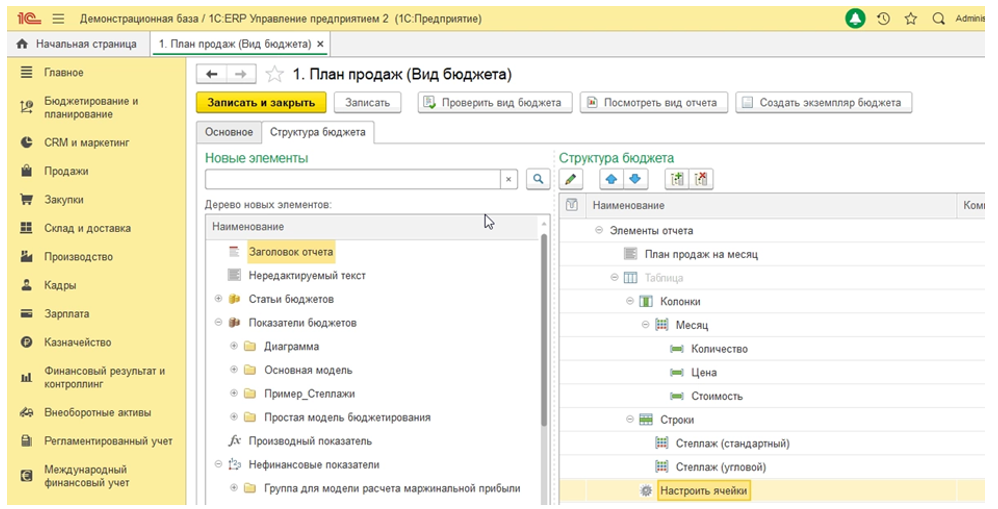Viewport: 998px width, 509px height.
Task: Expand the Основная модель folder
Action: tap(234, 370)
